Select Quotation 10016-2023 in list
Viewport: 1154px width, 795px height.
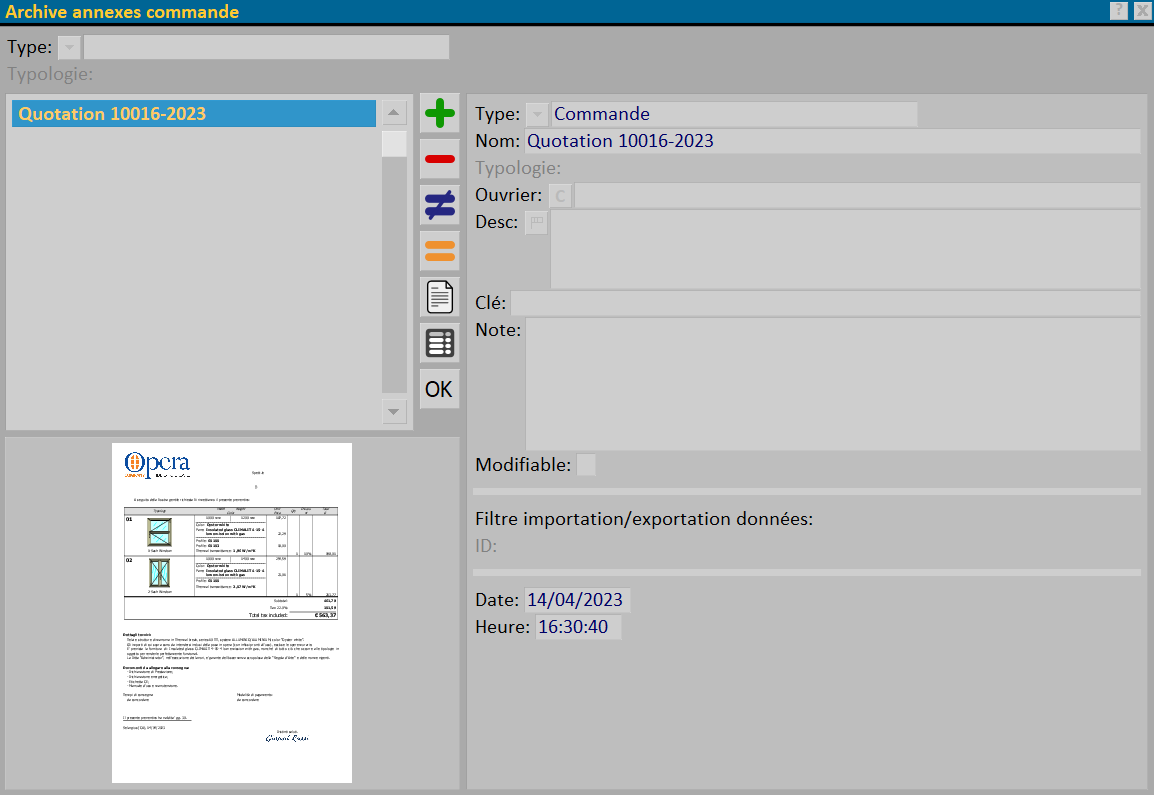(194, 113)
